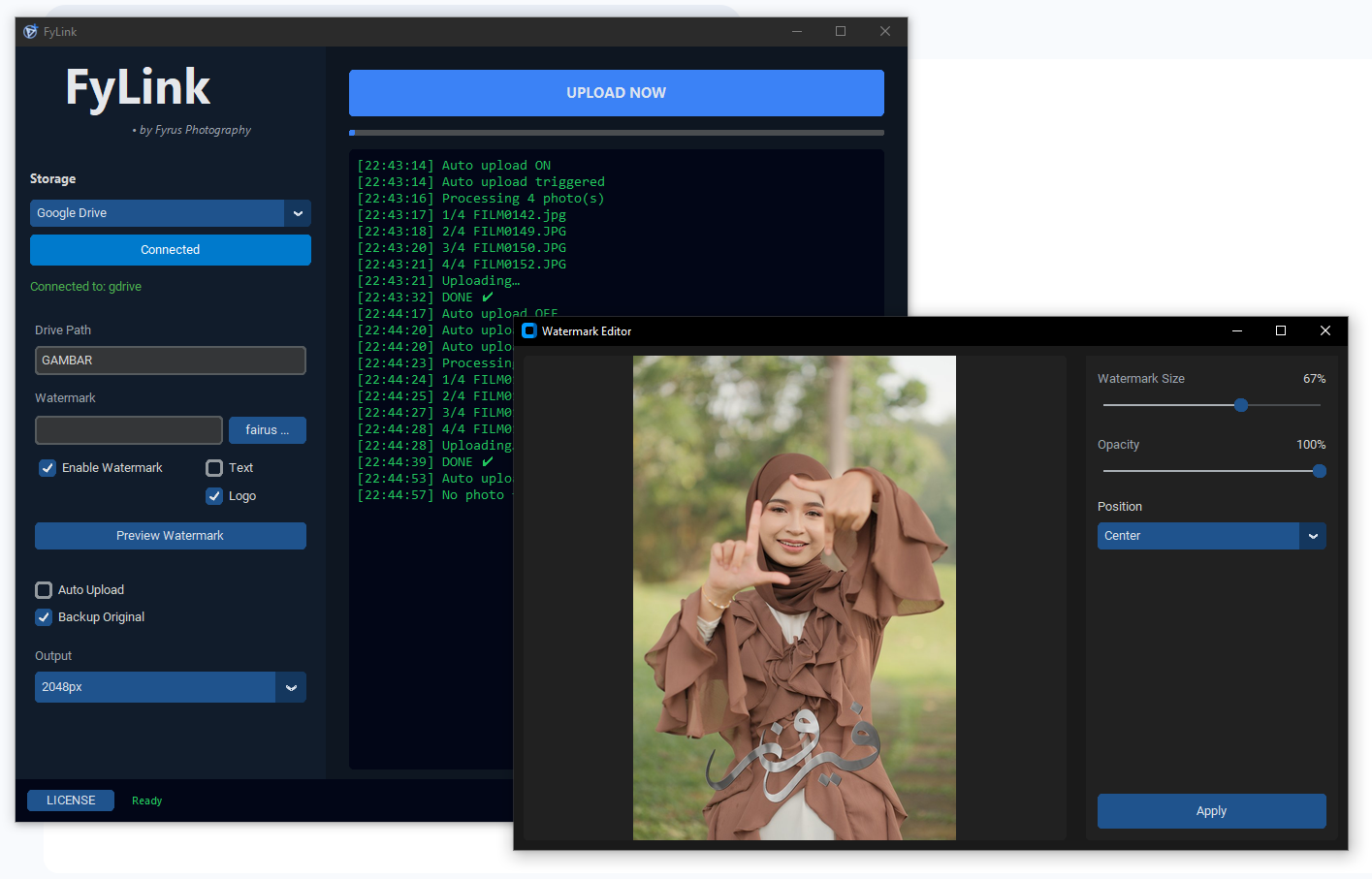Screen dimensions: 1372x879
Task: Check the Text watermark option
Action: tap(214, 468)
